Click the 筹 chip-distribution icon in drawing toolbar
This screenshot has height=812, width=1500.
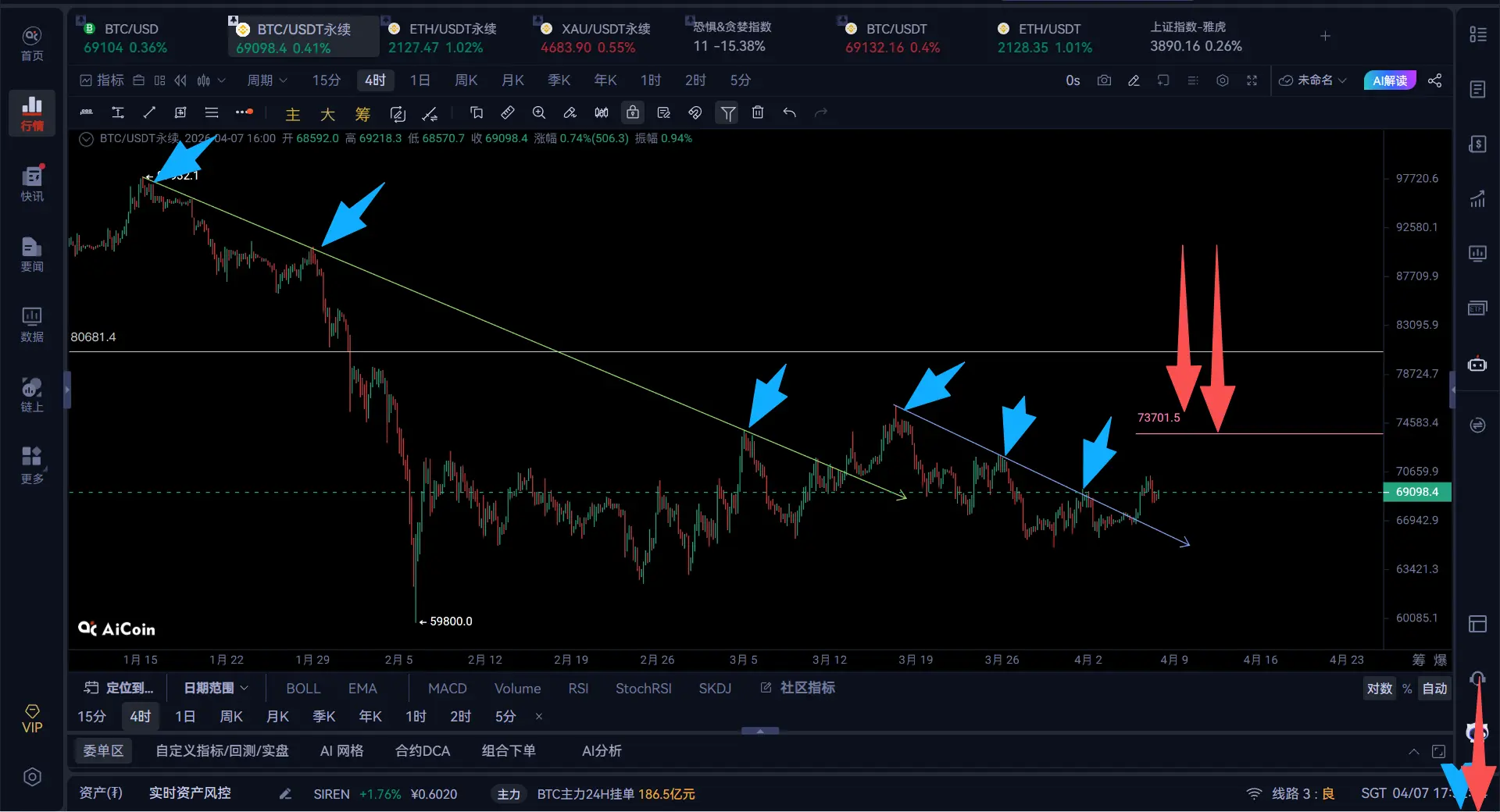[362, 114]
